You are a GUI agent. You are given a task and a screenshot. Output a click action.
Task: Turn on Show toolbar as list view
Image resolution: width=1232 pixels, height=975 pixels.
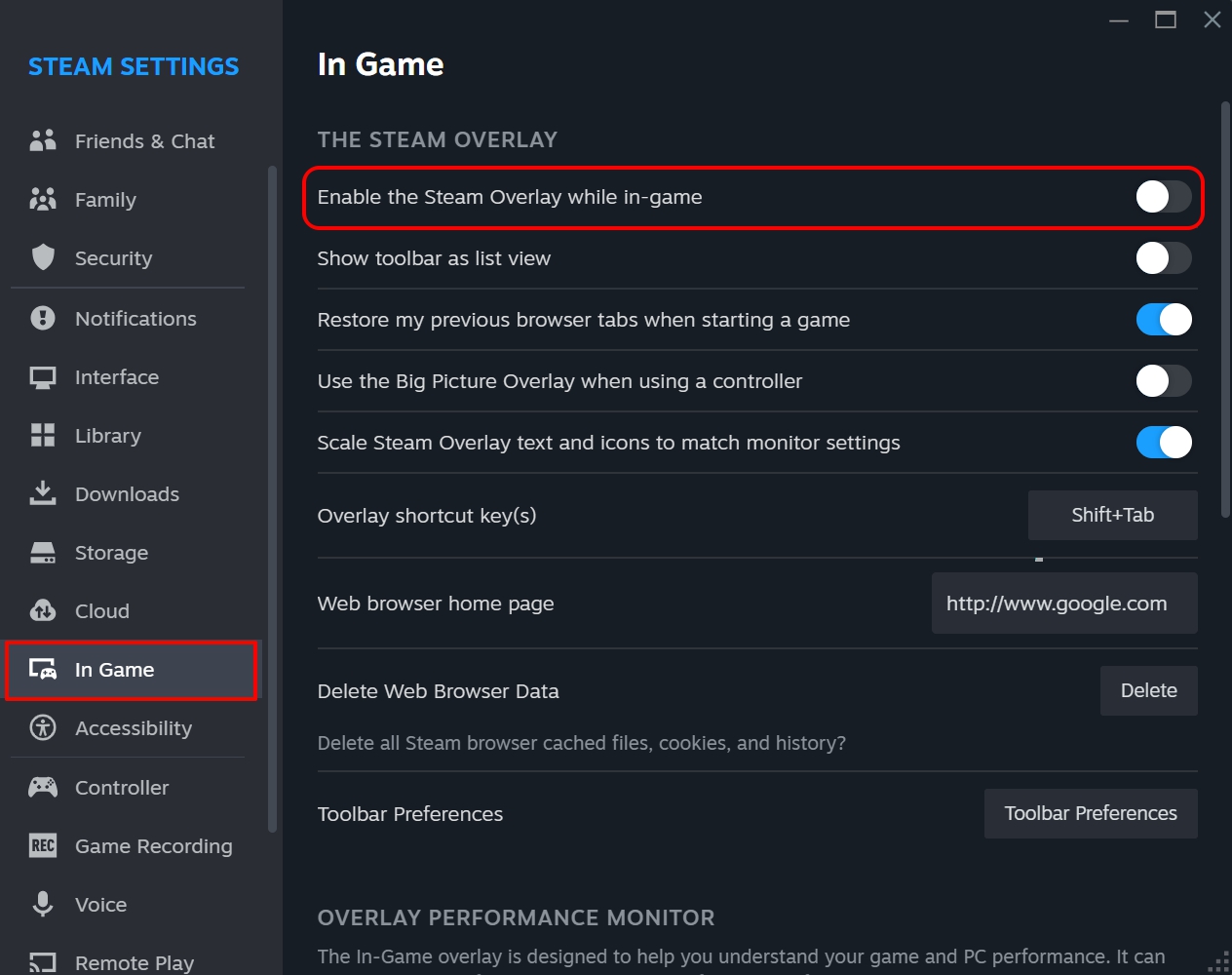coord(1163,257)
